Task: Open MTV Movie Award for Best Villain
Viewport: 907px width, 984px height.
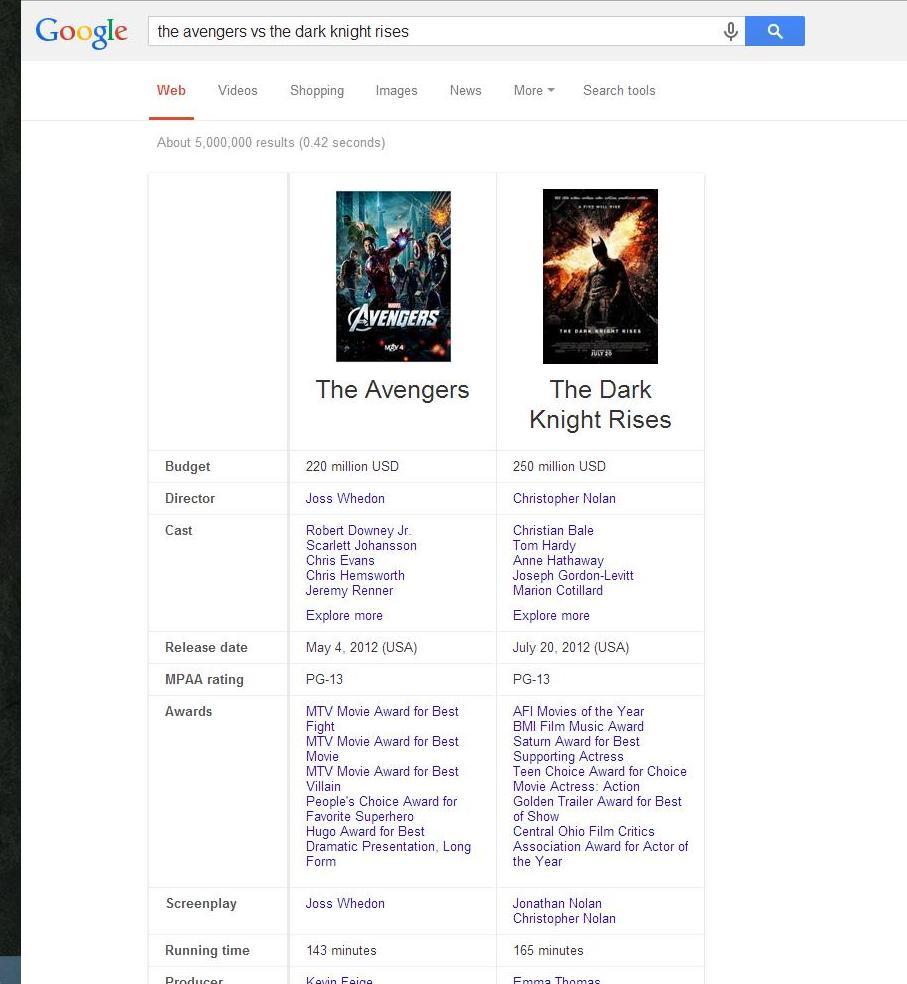Action: [382, 779]
